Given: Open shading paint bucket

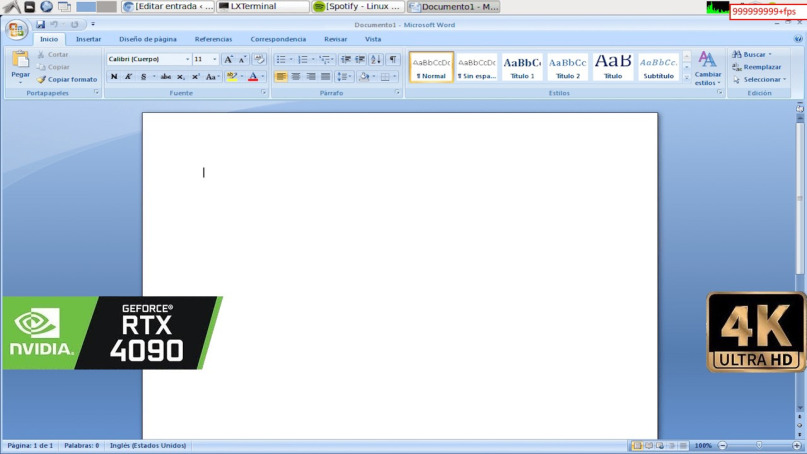Looking at the screenshot, I should [x=365, y=77].
